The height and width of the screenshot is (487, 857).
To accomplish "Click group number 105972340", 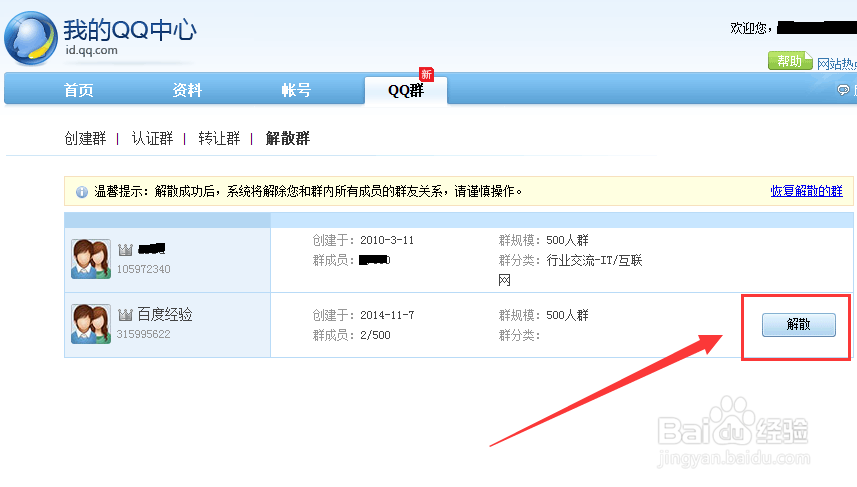I will click(143, 269).
